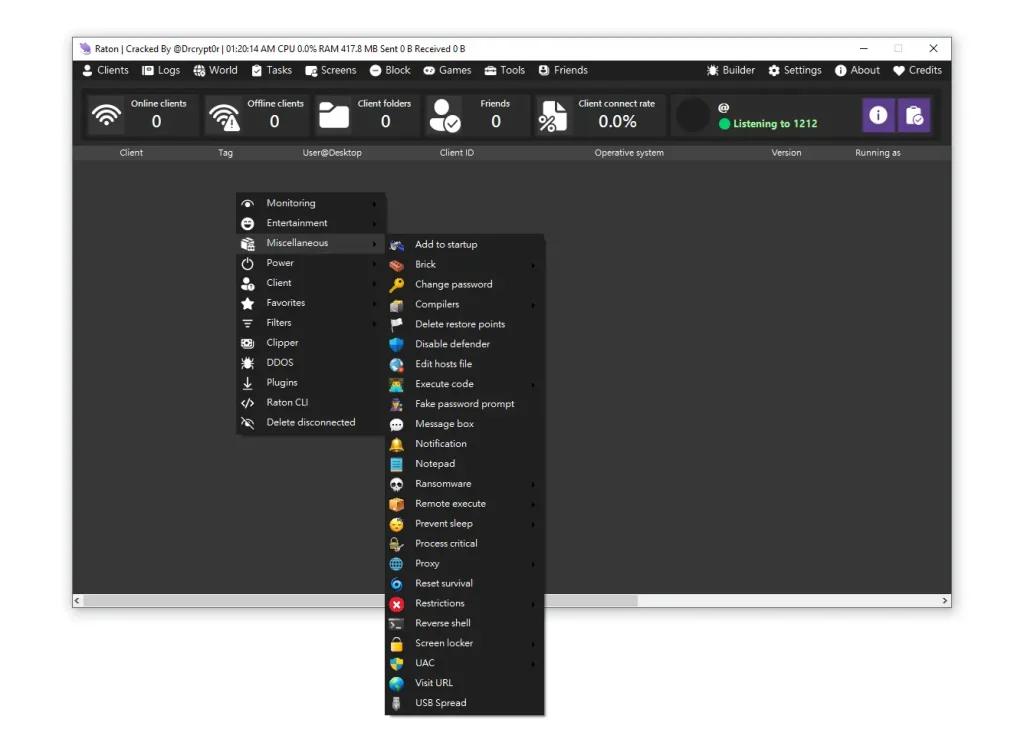Open the Client folders folder icon
The image size is (1024, 749).
334,115
